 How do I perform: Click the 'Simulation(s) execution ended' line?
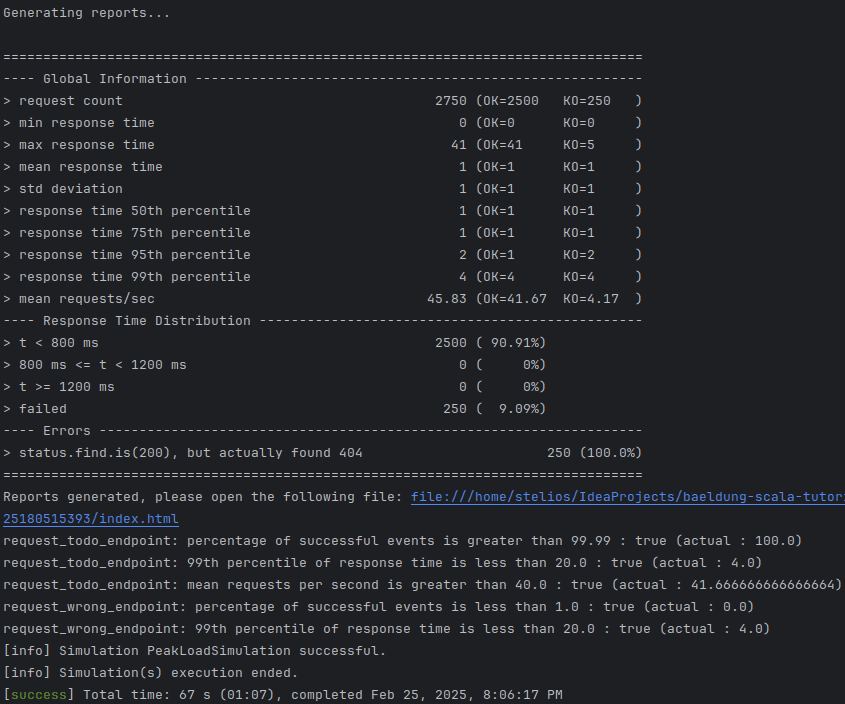pyautogui.click(x=150, y=673)
